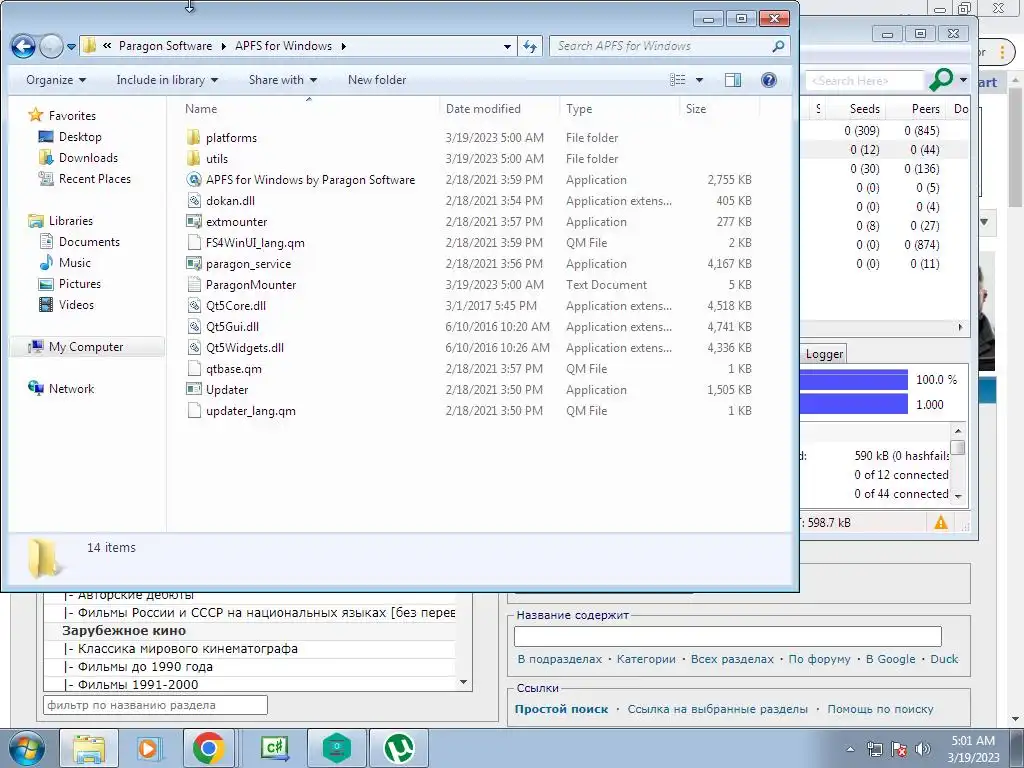Click green search magnifier in torrent window
Viewport: 1024px width, 768px height.
point(941,80)
